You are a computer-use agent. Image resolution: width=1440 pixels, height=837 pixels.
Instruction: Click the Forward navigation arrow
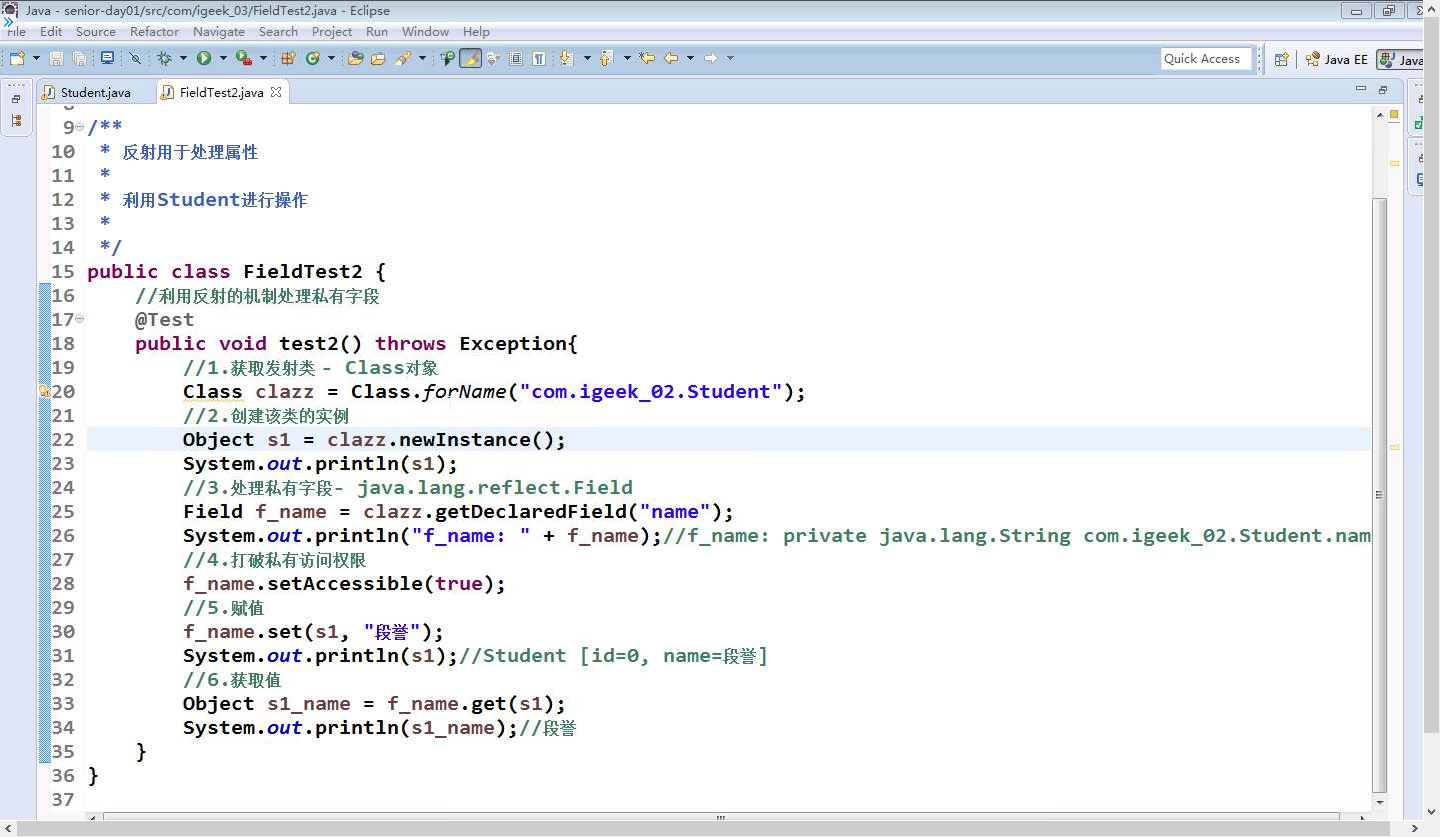710,58
